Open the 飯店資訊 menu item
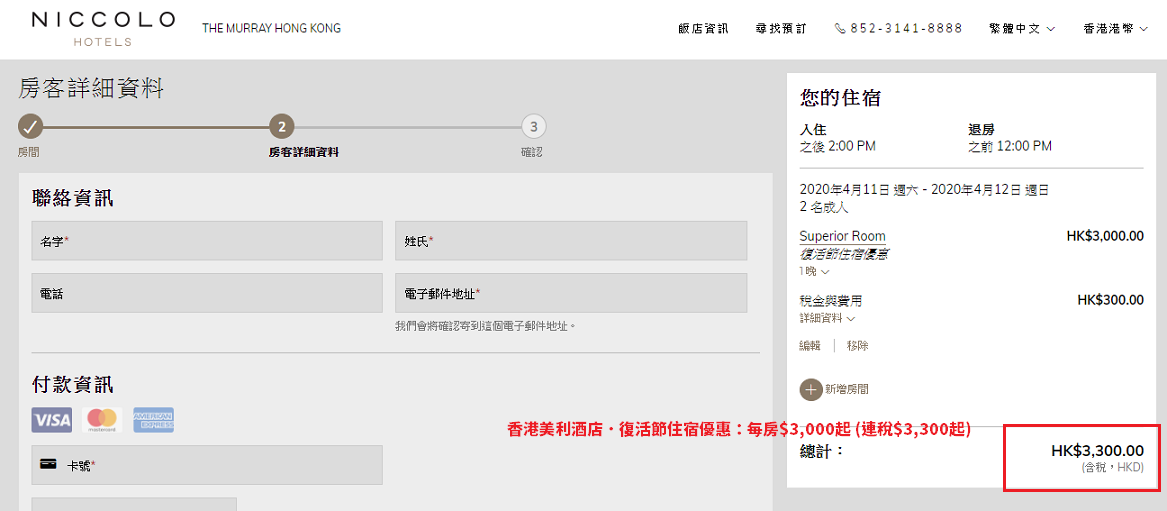The height and width of the screenshot is (511, 1167). pyautogui.click(x=703, y=29)
